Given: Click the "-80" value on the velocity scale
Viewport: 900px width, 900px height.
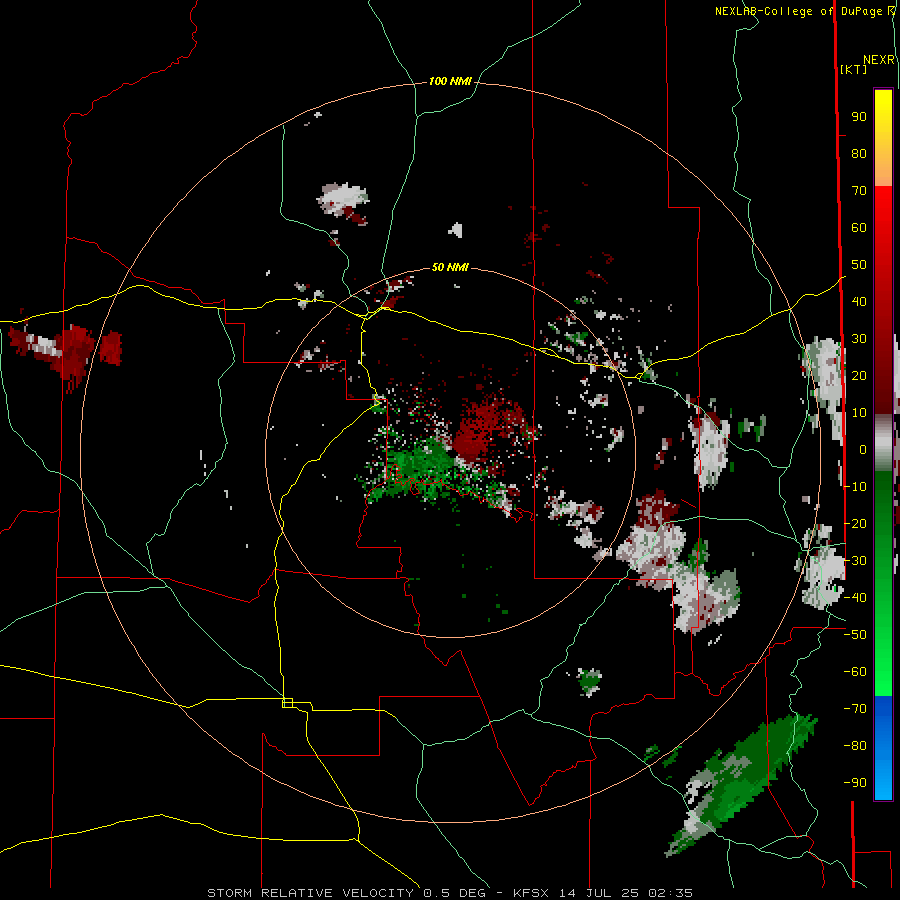Looking at the screenshot, I should point(855,746).
